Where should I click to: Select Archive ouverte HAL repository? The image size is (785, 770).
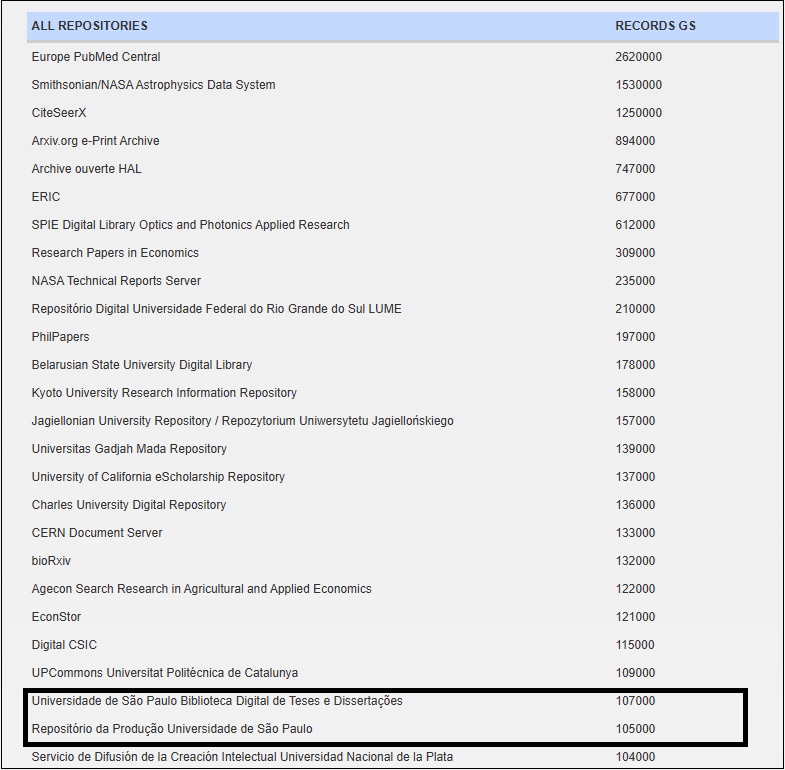click(x=86, y=169)
